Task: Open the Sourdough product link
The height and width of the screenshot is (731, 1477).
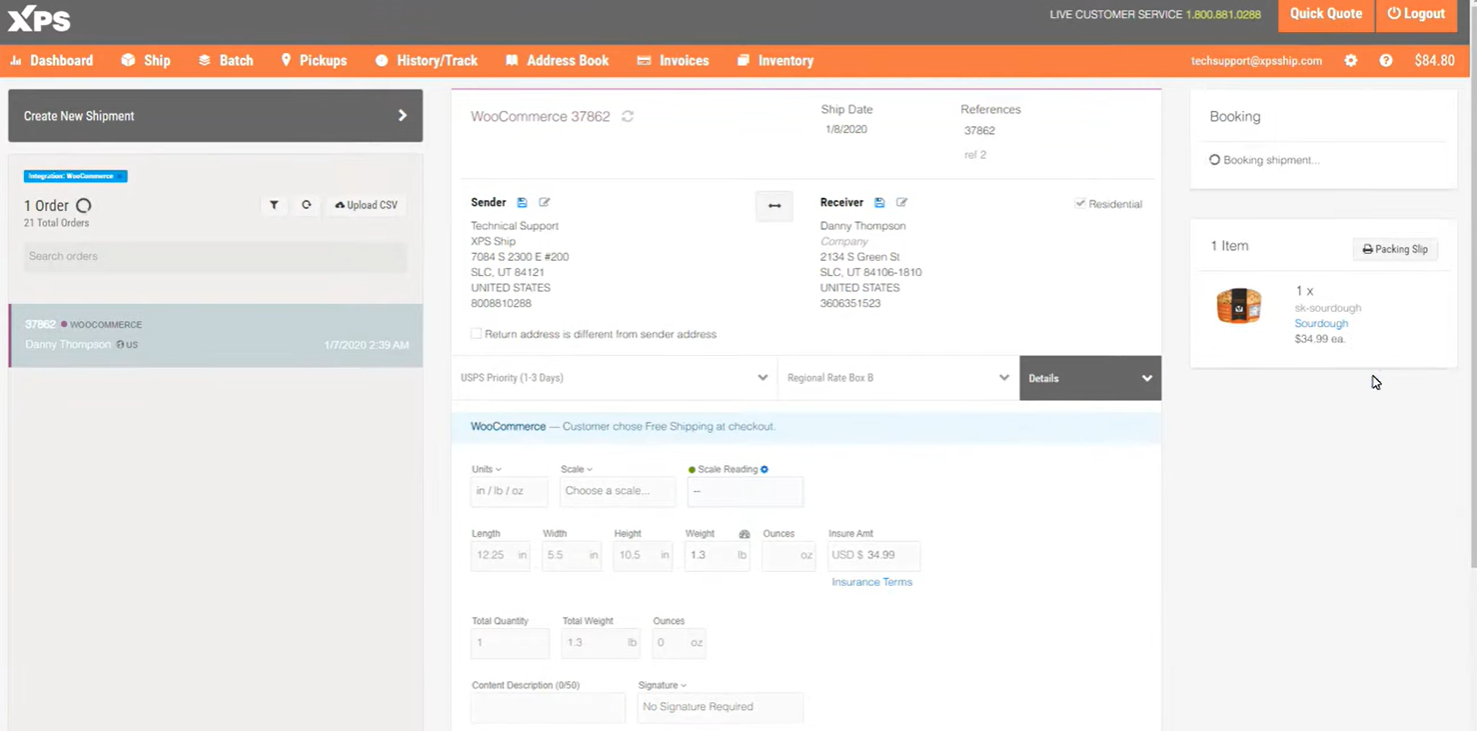Action: pyautogui.click(x=1321, y=323)
